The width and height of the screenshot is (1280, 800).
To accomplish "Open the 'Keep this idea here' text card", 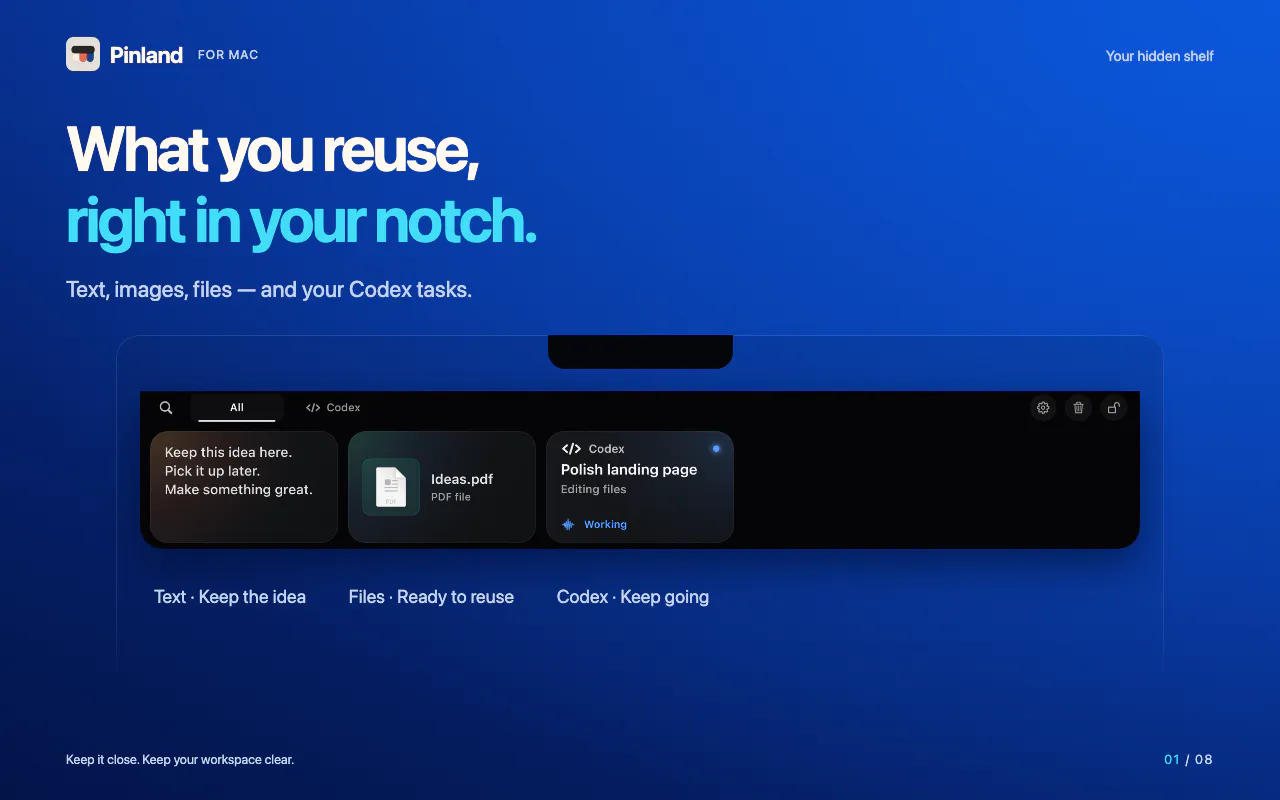I will [x=244, y=487].
